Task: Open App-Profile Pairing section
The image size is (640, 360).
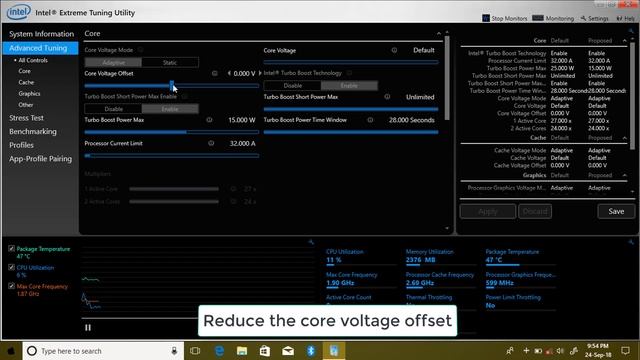Action: pyautogui.click(x=40, y=159)
